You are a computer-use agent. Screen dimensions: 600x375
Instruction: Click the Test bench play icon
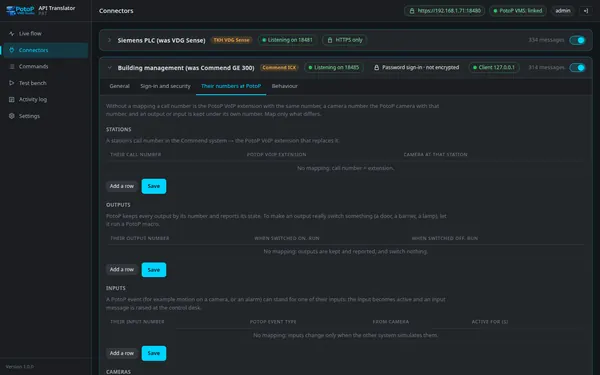(x=11, y=83)
